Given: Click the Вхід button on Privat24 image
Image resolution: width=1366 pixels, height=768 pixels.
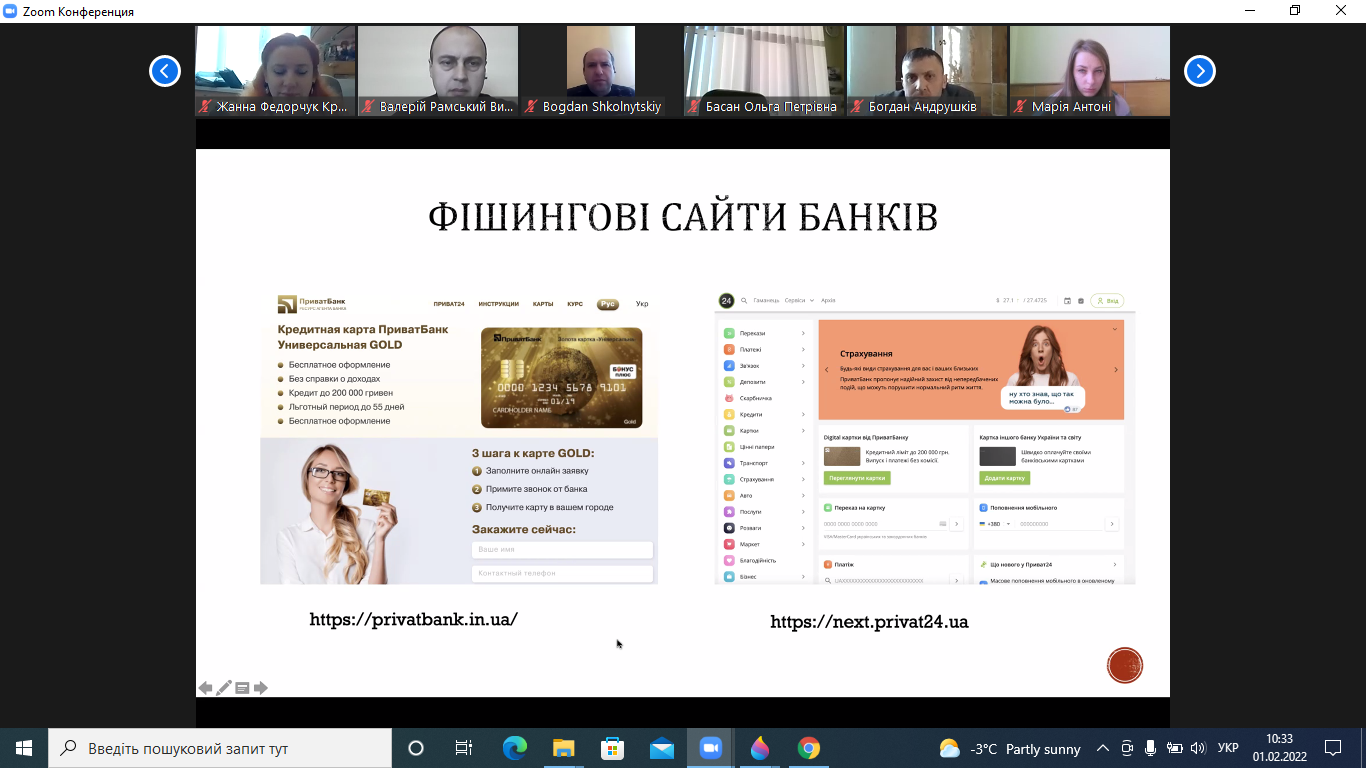Looking at the screenshot, I should coord(1108,300).
